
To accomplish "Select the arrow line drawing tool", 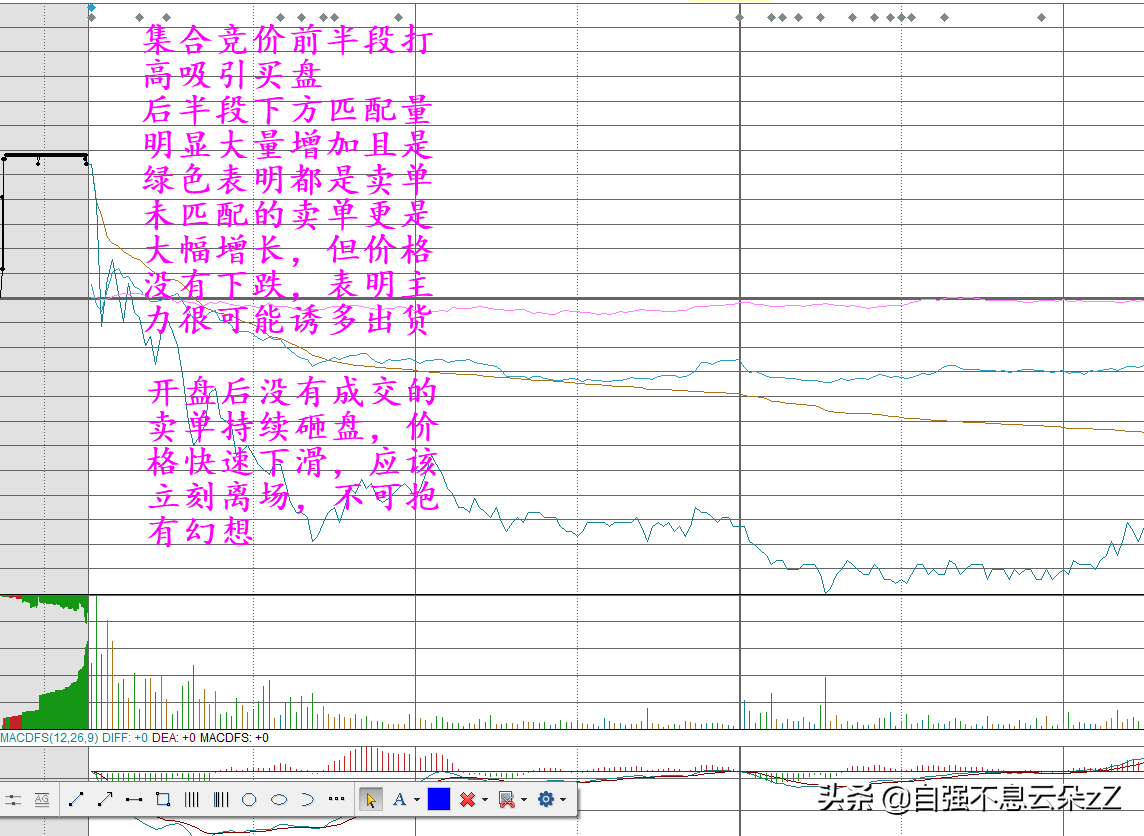I will coord(105,799).
